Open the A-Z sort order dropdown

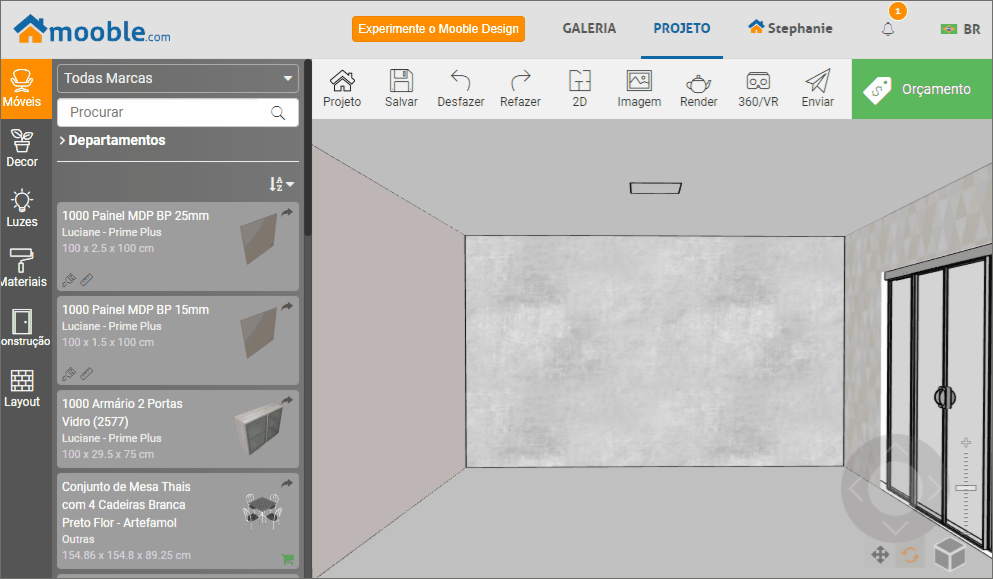tap(281, 184)
